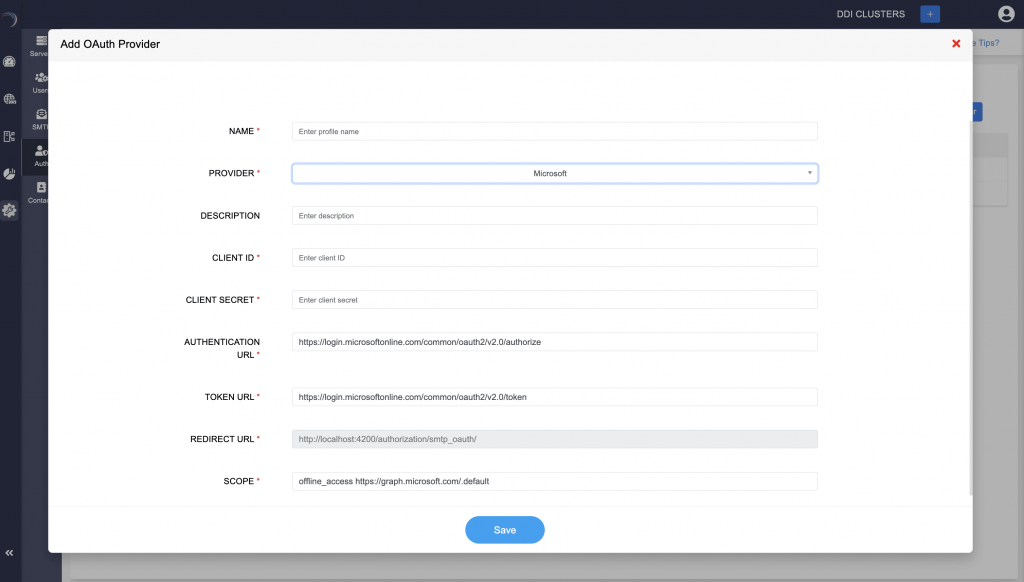Click the blue plus button near DDI CLUSTERS

point(930,13)
